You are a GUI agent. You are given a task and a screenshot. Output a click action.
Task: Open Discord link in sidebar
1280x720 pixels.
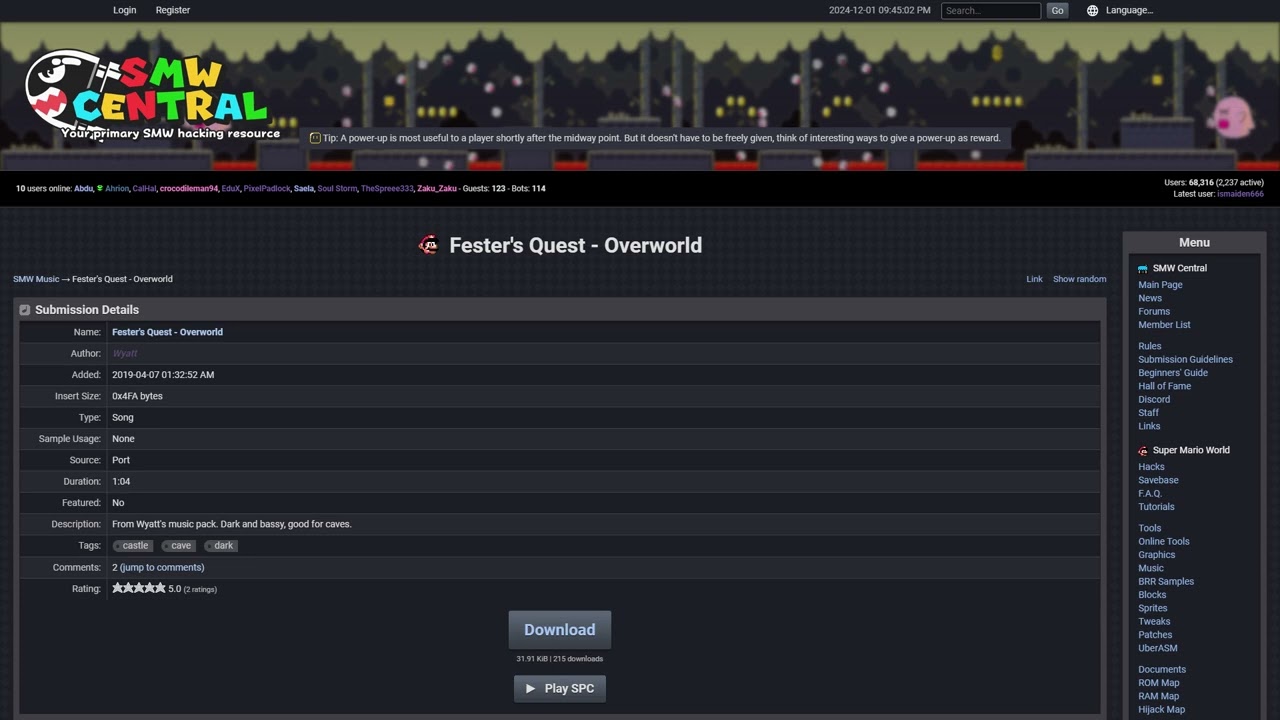(1154, 399)
